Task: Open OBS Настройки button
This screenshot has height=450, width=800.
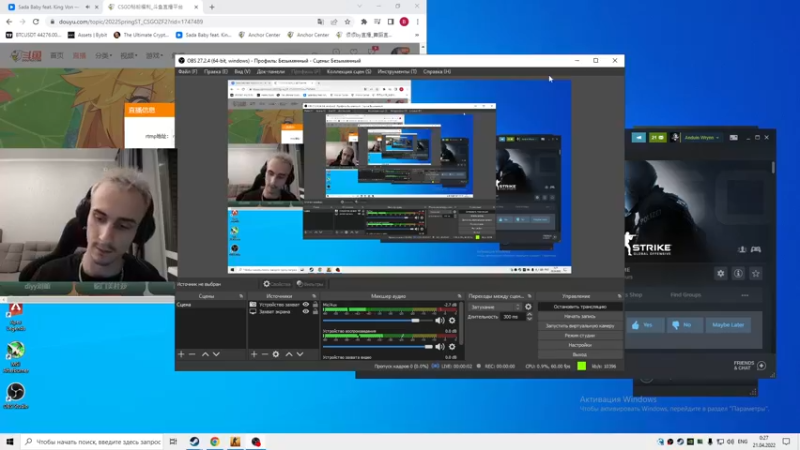Action: pos(580,345)
